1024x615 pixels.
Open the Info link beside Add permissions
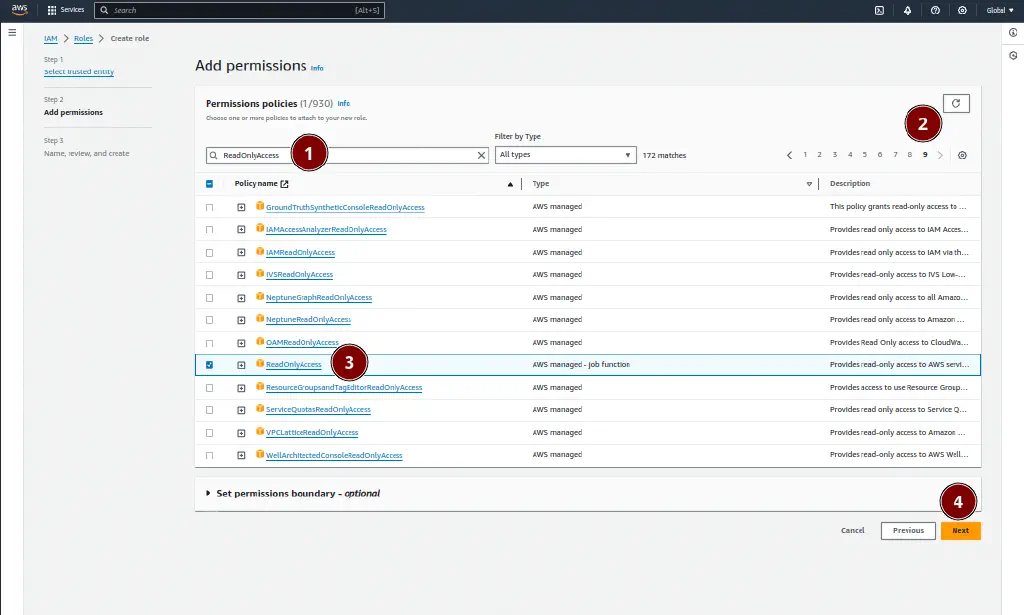point(317,68)
